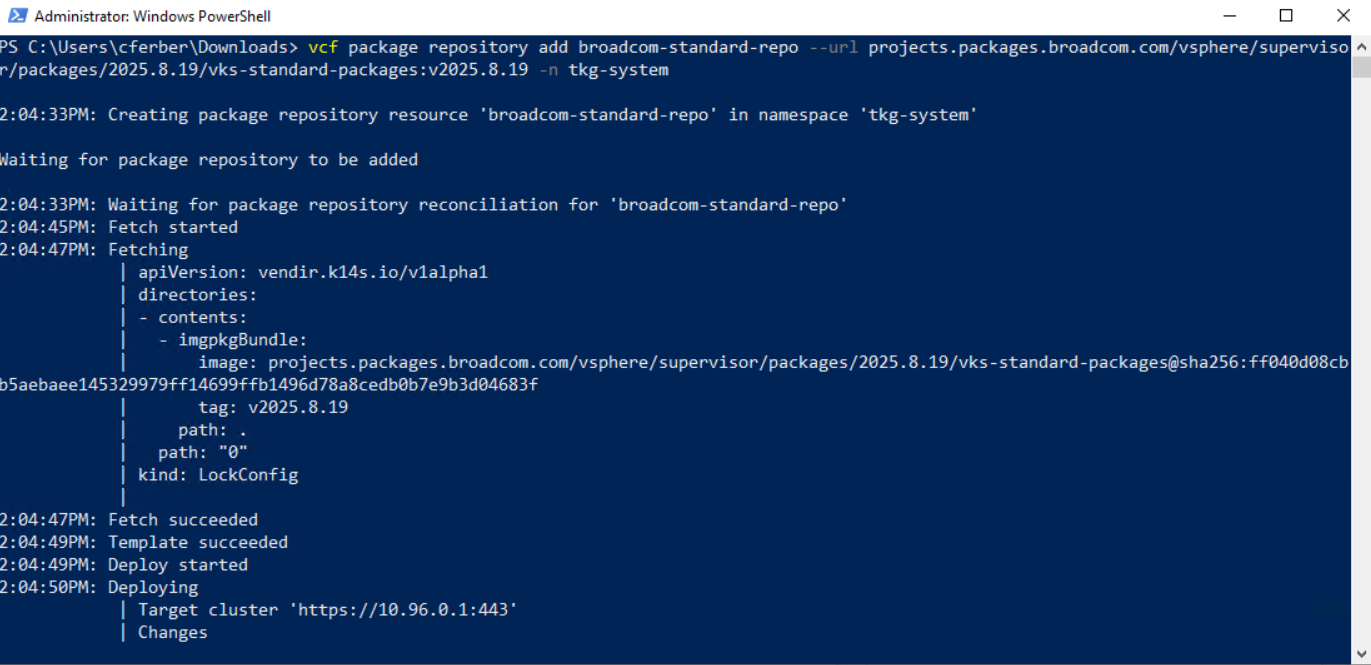Screen dimensions: 1371x665
Task: Click the 'kind: LockConfig' line
Action: point(218,475)
